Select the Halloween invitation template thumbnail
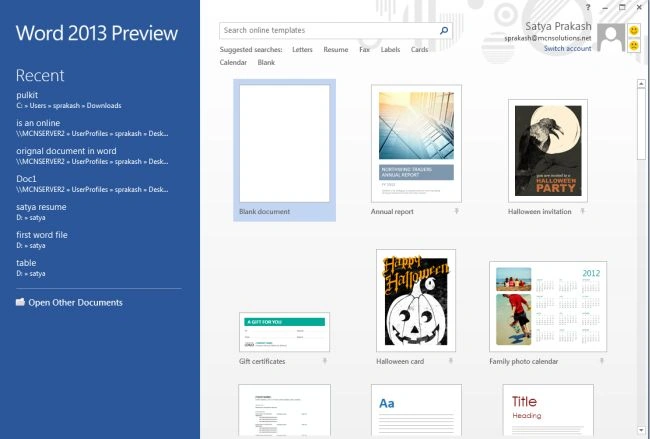 pyautogui.click(x=548, y=150)
